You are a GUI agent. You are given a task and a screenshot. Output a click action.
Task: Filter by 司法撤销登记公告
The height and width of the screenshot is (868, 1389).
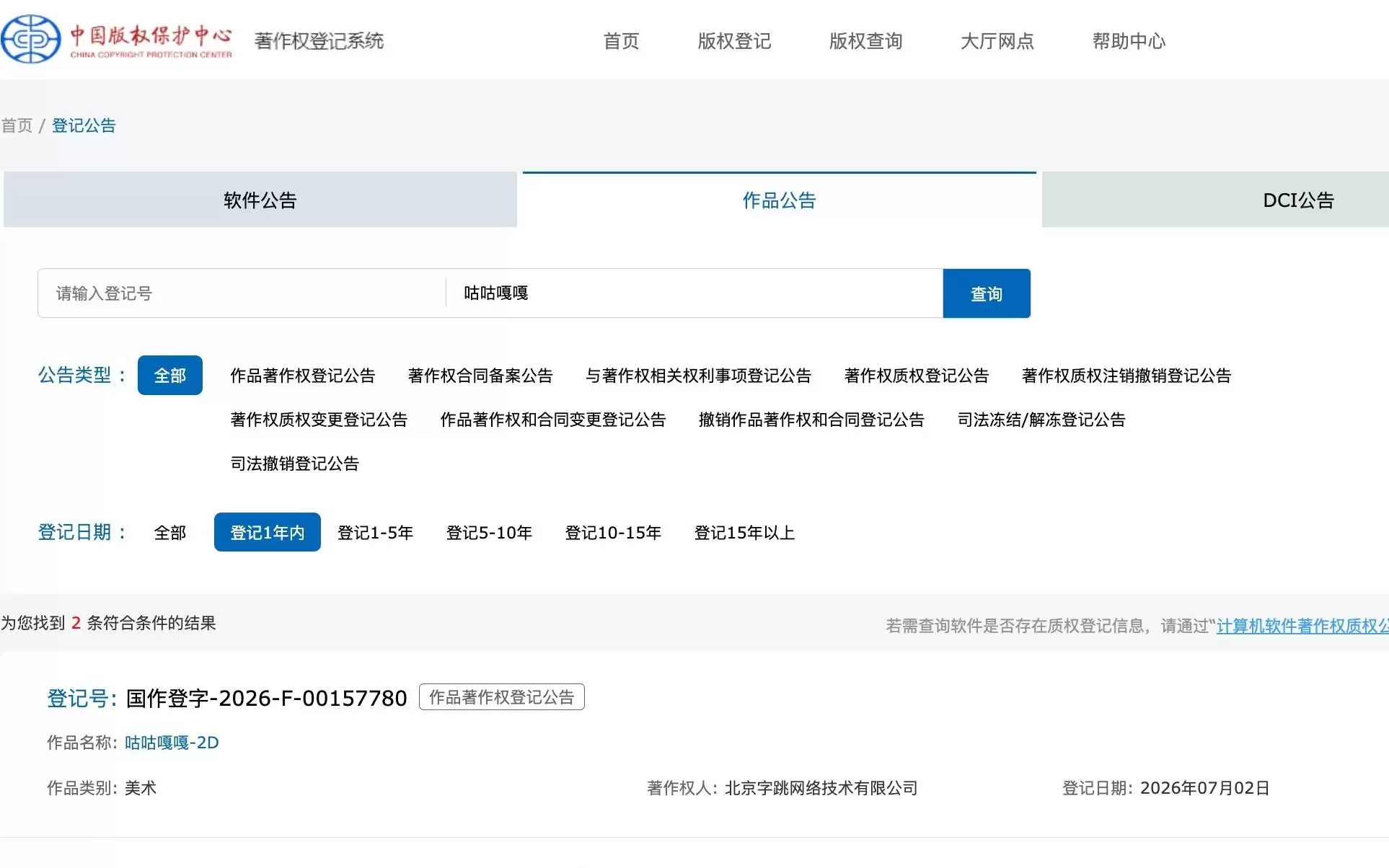(295, 464)
